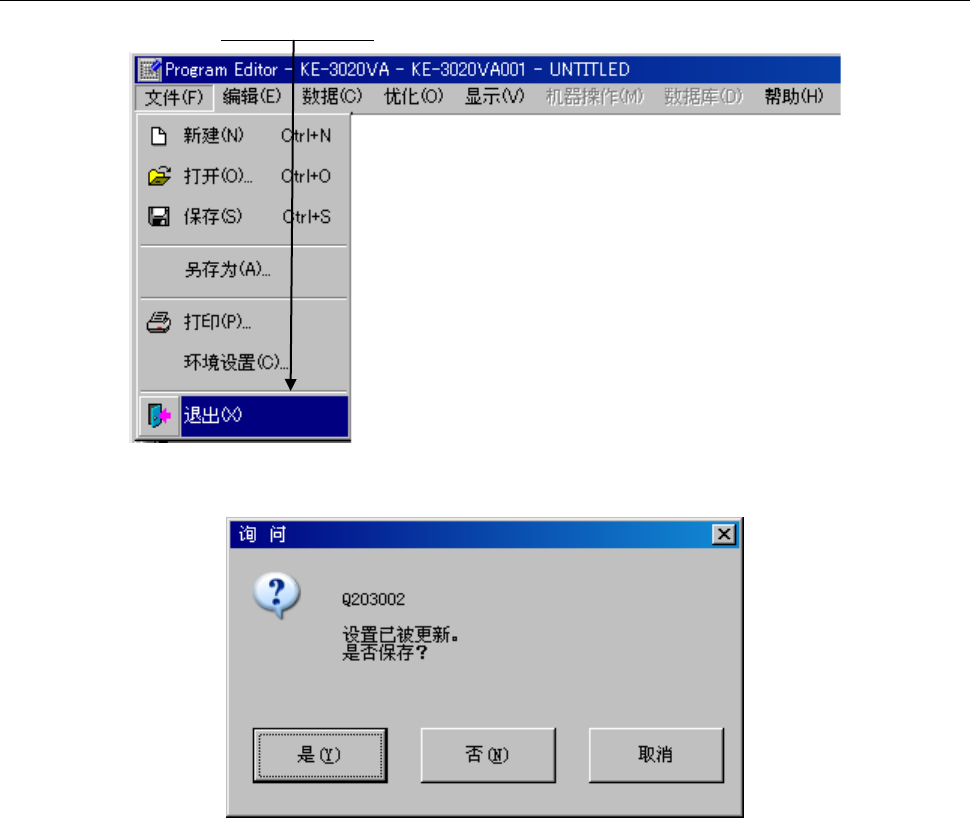
Task: Close the 询问 dialog with the X
Action: click(724, 534)
